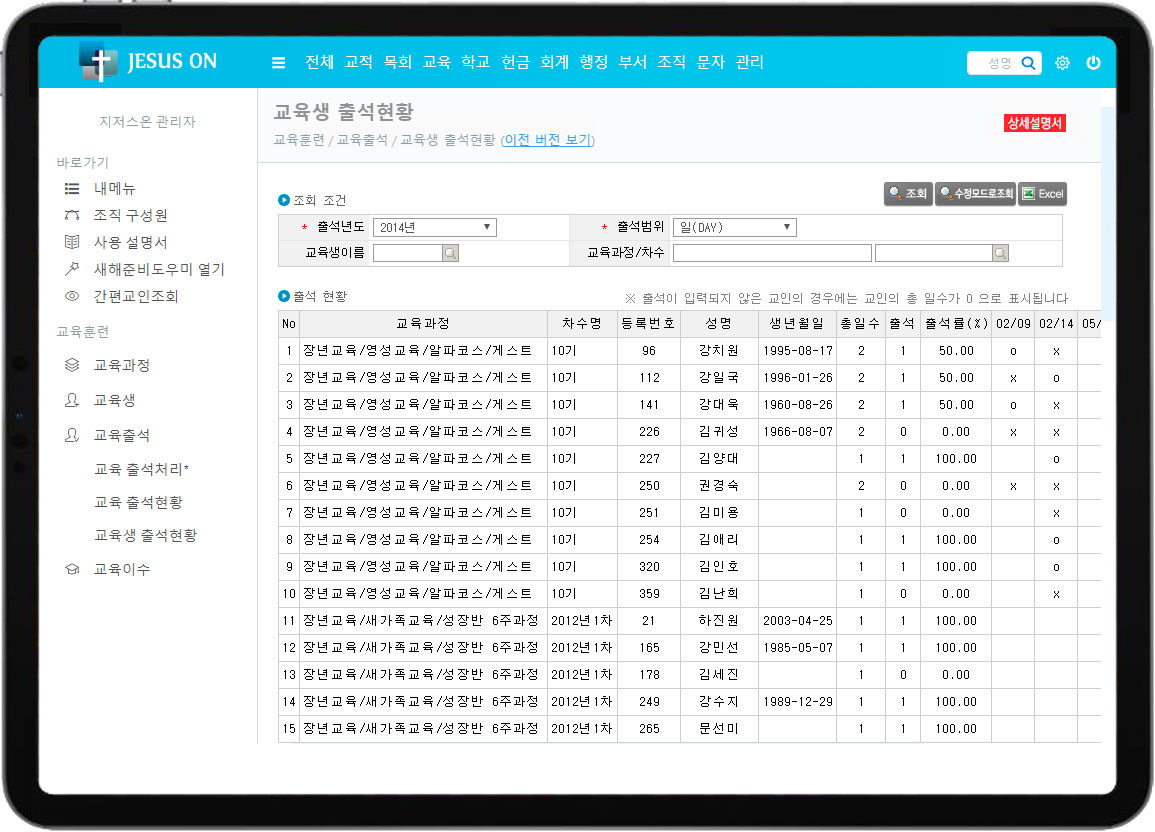1155x832 pixels.
Task: Open 교육 출석처리 in sidebar
Action: tap(141, 469)
